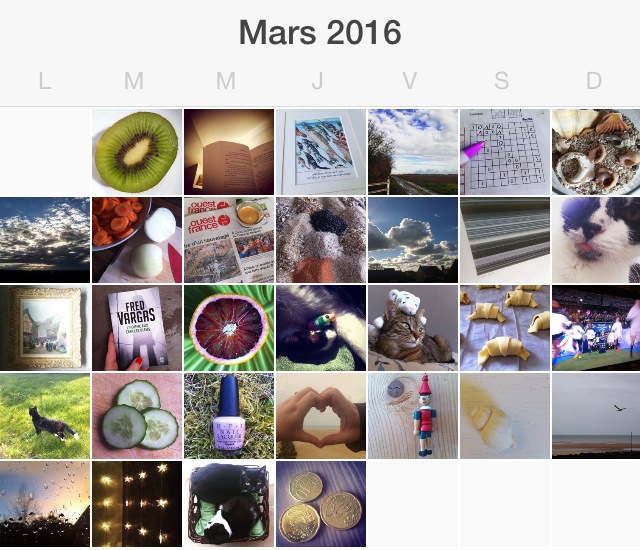Viewport: 640px width, 550px height.
Task: Open the Pinocchio wooden toy photo
Action: click(x=413, y=416)
